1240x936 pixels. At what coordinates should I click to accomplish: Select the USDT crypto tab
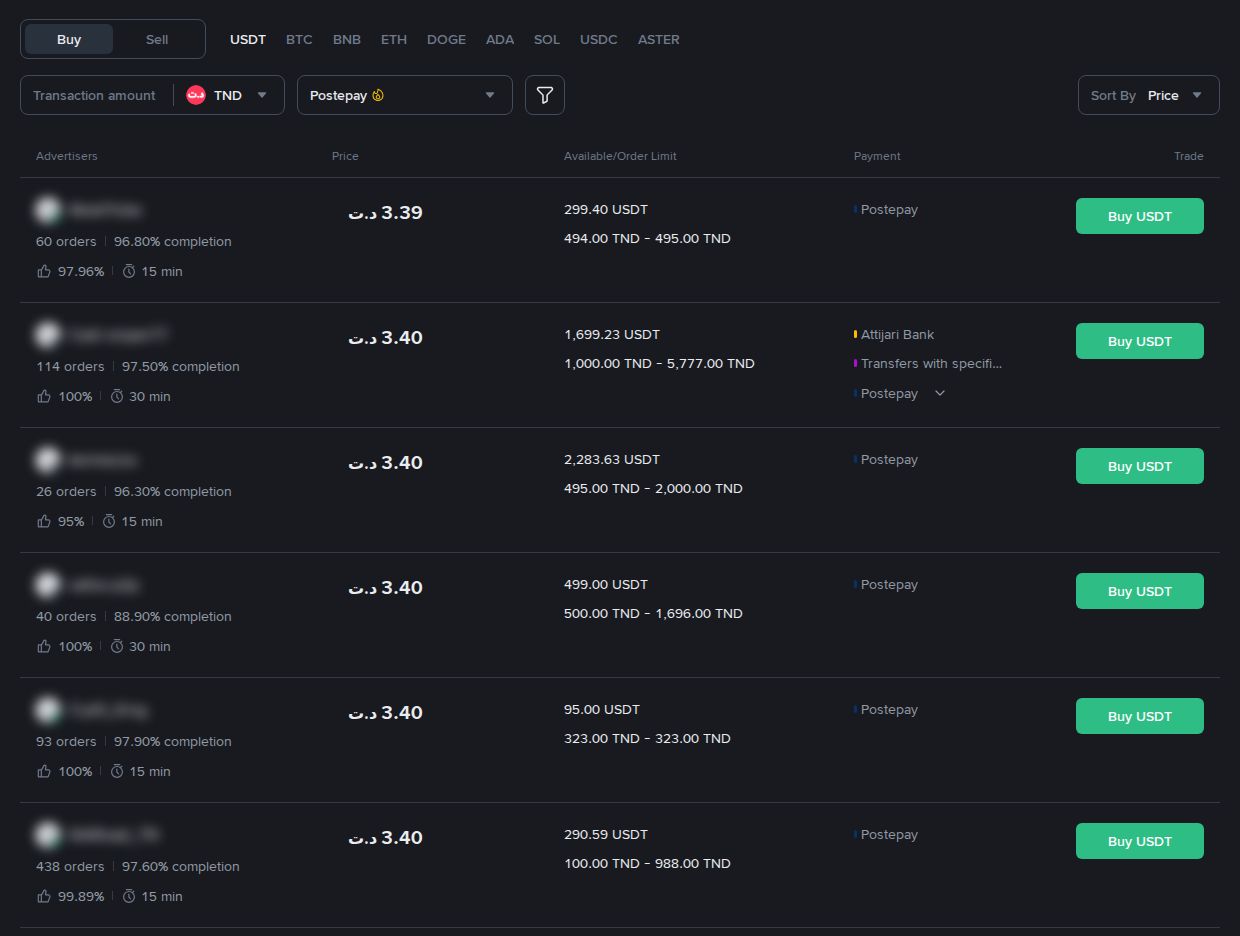click(x=248, y=39)
